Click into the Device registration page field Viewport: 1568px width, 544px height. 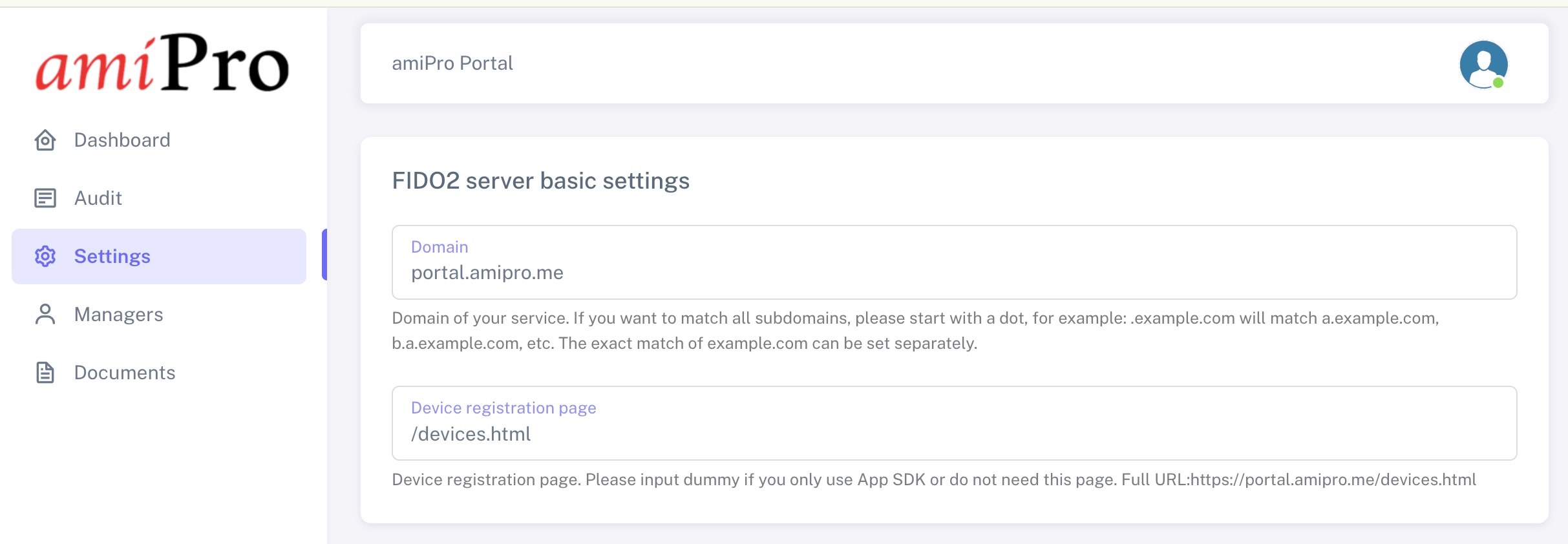click(x=954, y=434)
